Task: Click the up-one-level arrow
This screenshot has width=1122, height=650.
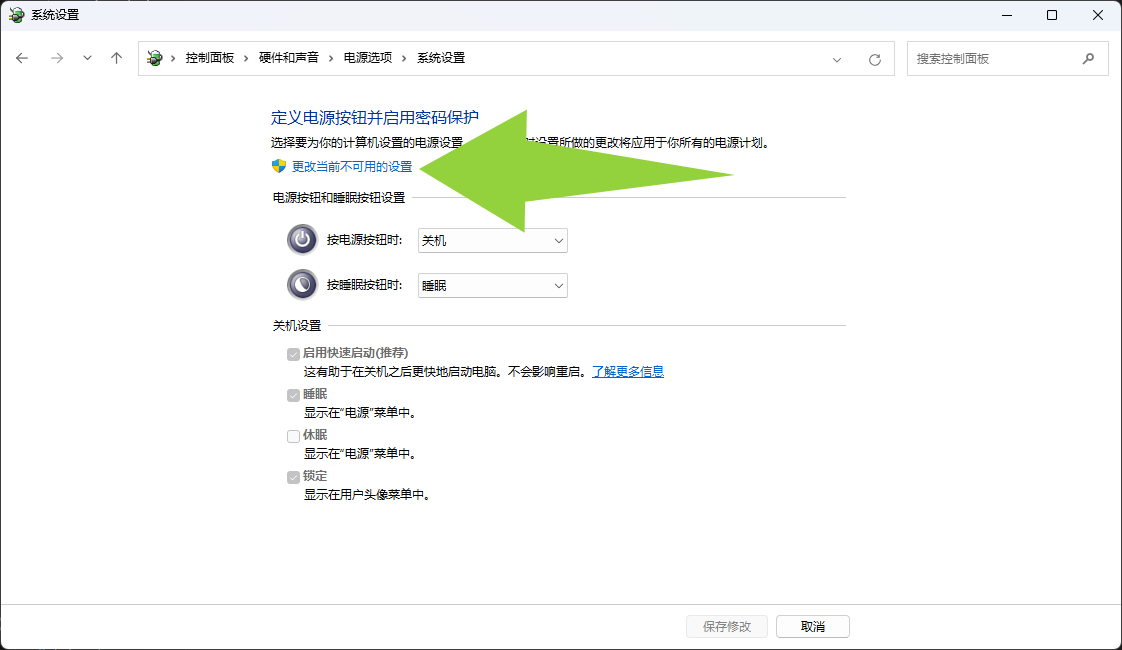Action: click(x=116, y=58)
